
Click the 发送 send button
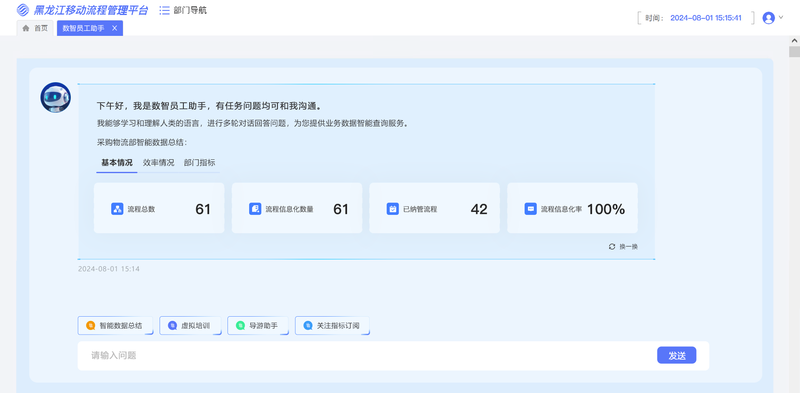pyautogui.click(x=677, y=355)
